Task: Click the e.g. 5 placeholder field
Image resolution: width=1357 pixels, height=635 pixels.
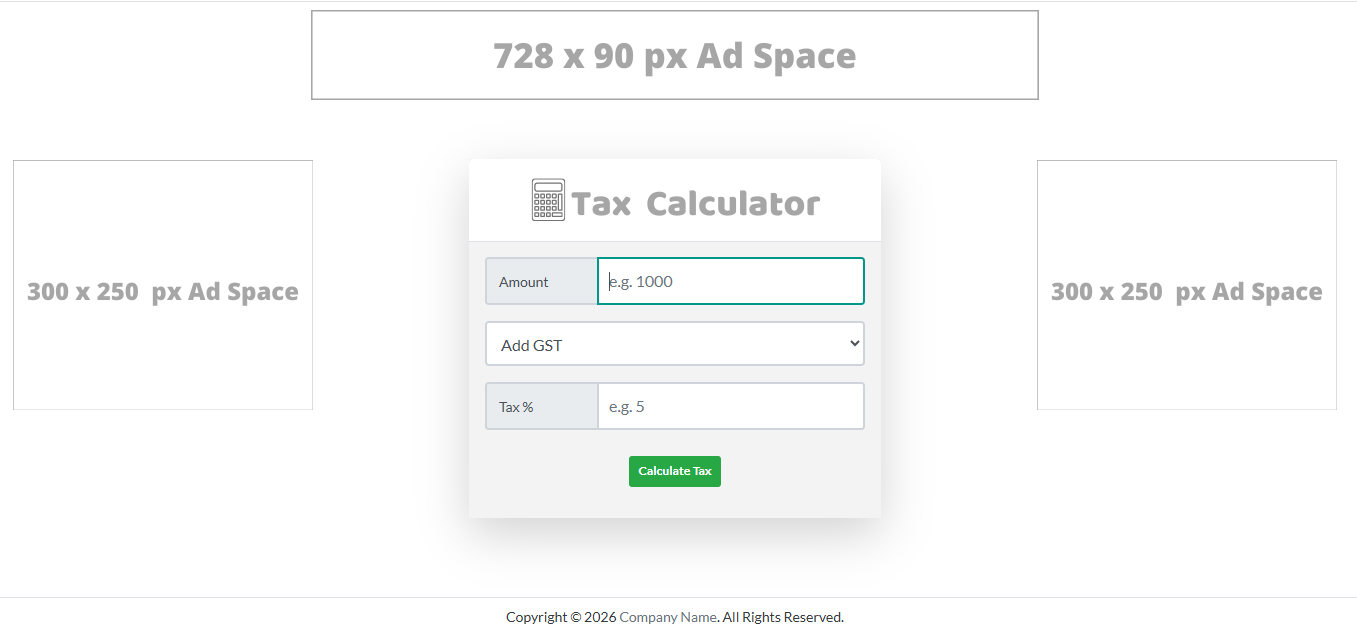Action: pyautogui.click(x=730, y=406)
